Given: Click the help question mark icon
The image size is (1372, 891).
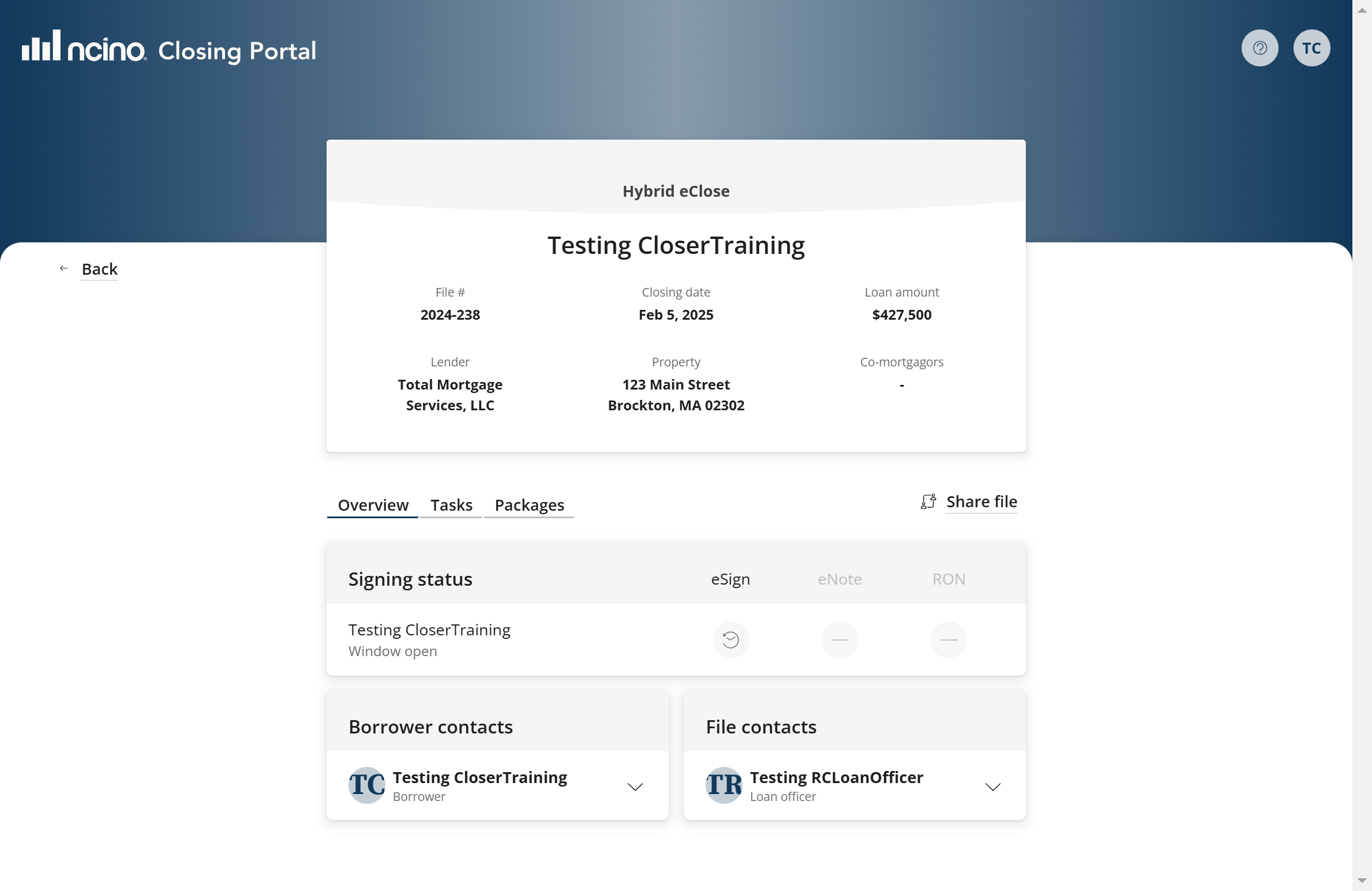Looking at the screenshot, I should (x=1259, y=48).
